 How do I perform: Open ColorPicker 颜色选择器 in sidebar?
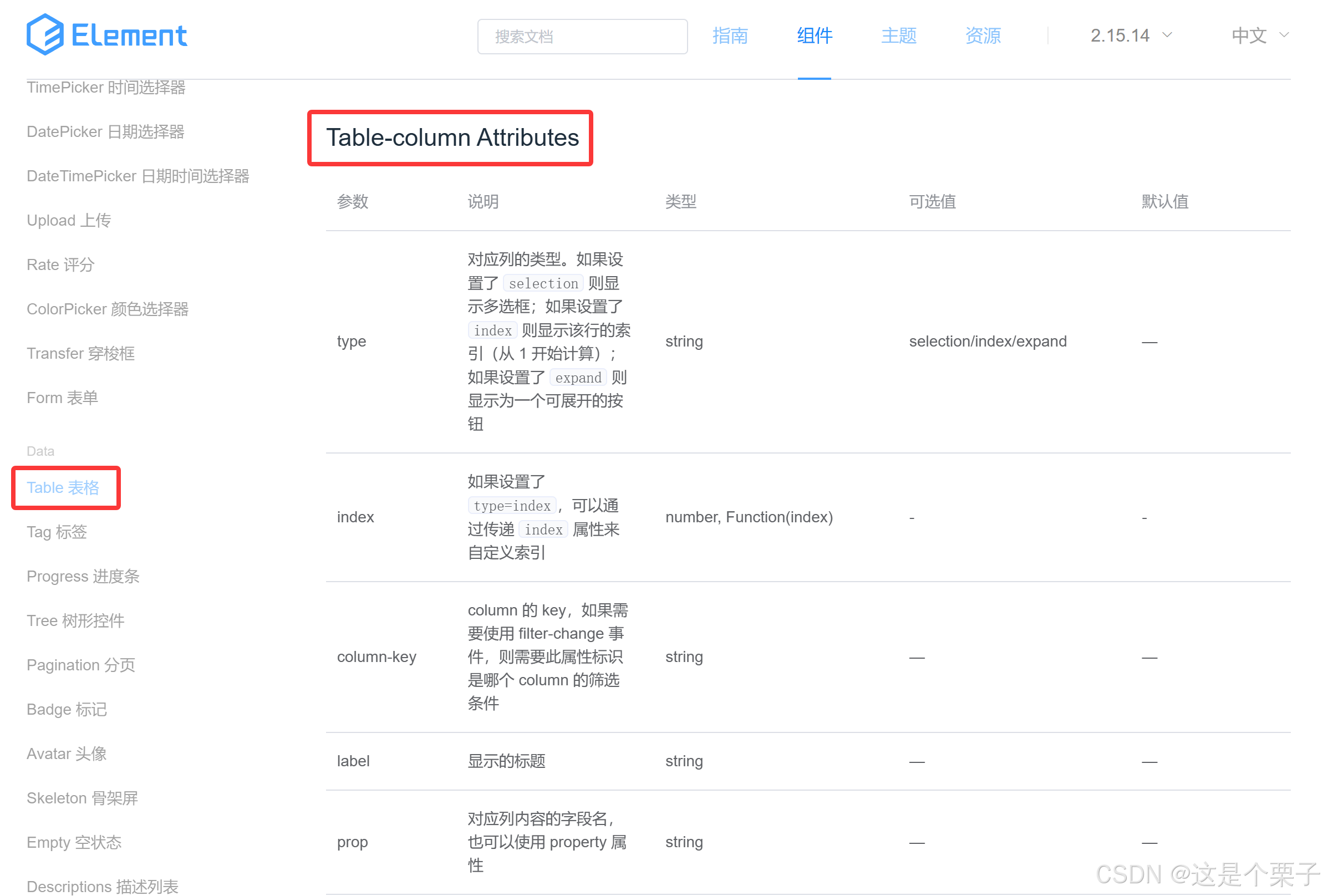tap(108, 309)
